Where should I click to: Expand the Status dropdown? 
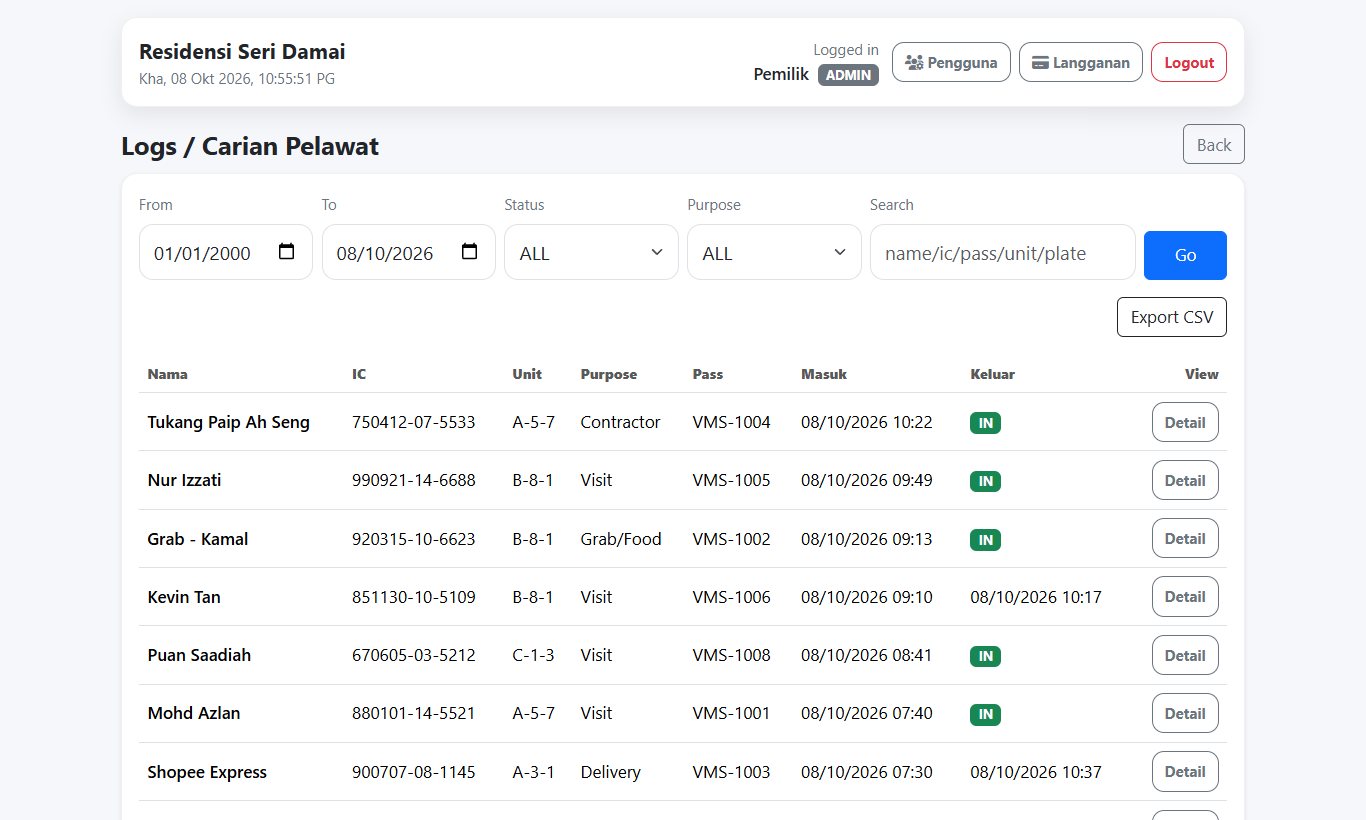point(591,252)
